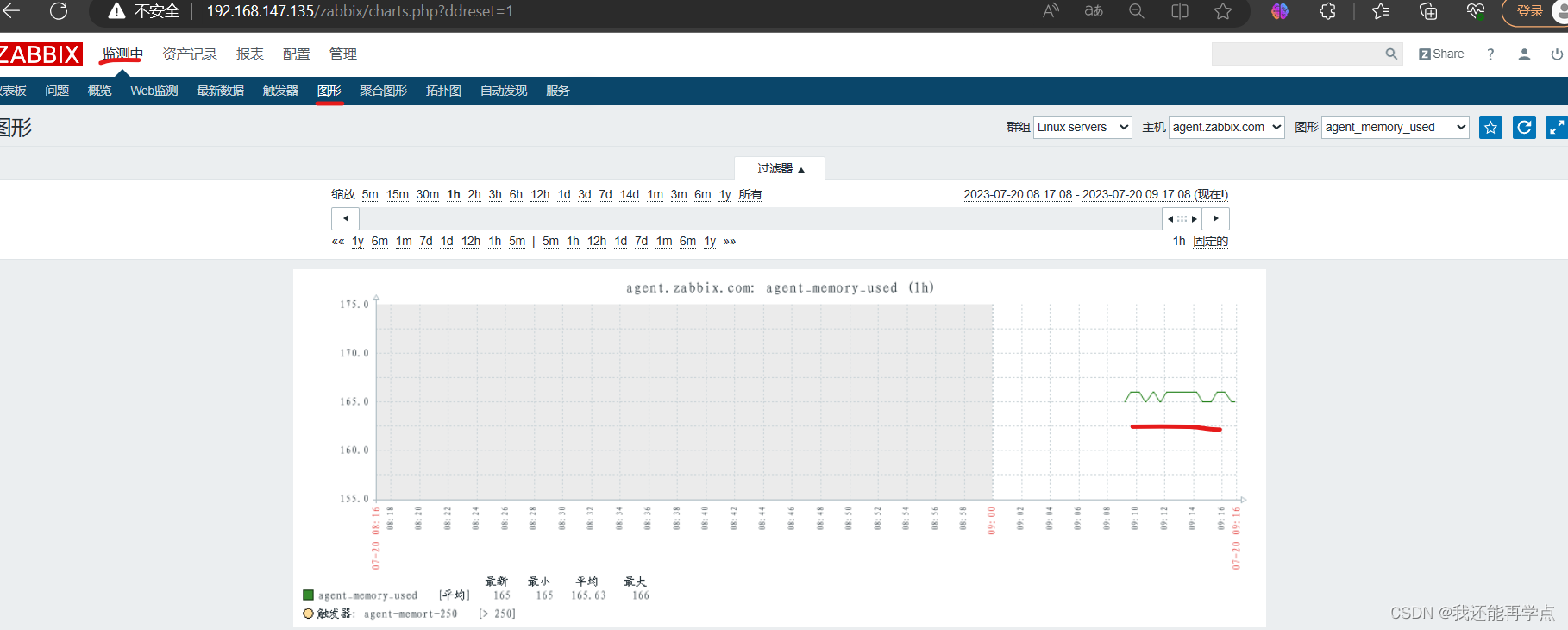Click the zoom magnifier icon in address bar
1568x630 pixels.
pos(1137,11)
